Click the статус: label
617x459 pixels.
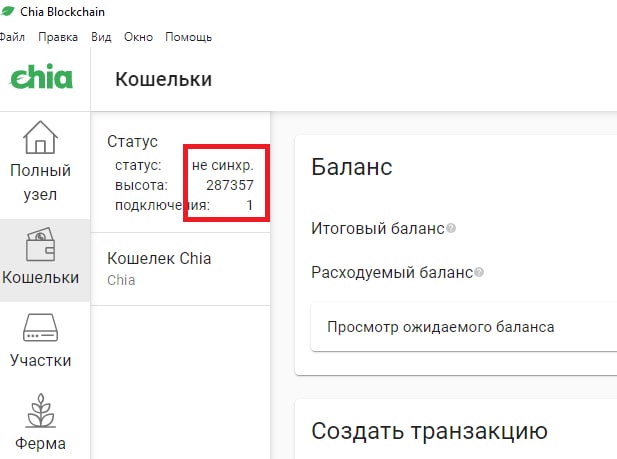138,165
